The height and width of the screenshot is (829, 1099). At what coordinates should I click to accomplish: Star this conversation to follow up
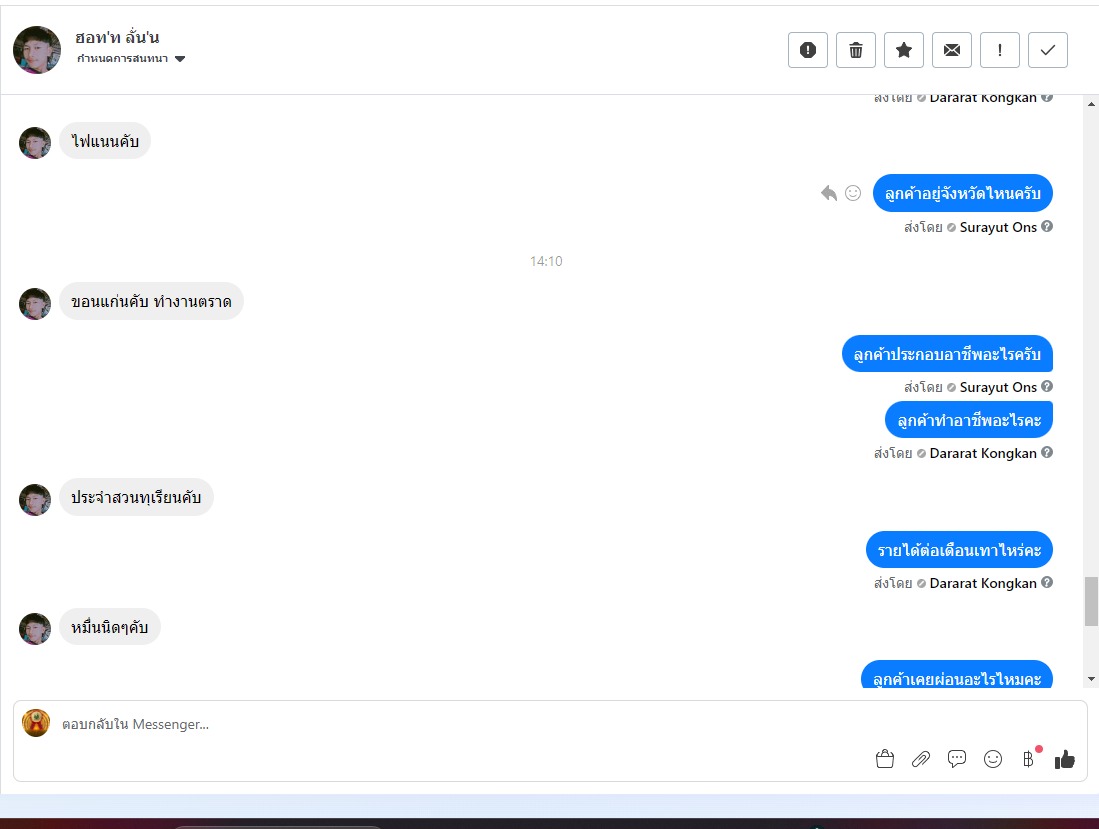click(903, 50)
